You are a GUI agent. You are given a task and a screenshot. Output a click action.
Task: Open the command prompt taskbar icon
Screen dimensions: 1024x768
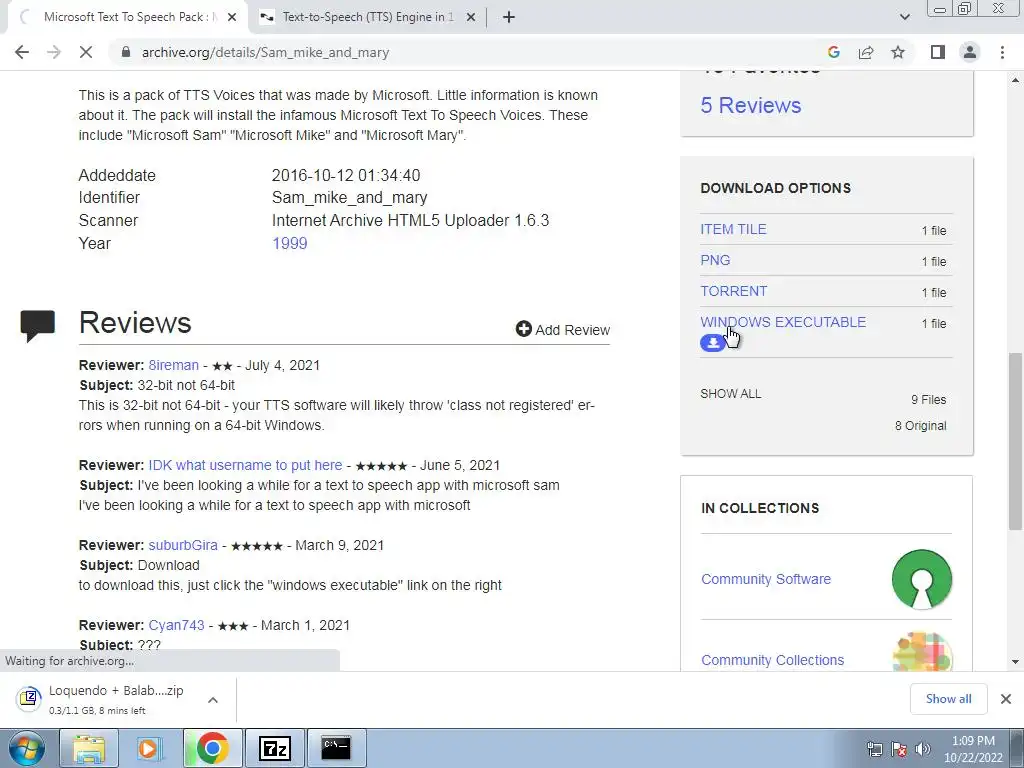pos(336,748)
